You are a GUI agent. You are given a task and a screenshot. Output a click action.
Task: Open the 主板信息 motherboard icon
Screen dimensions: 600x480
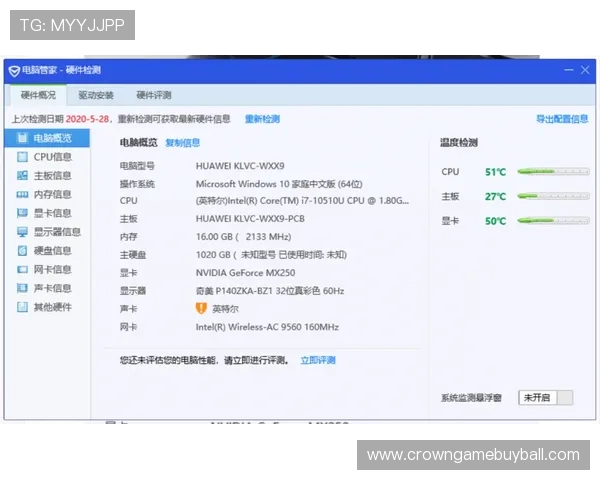(x=23, y=175)
